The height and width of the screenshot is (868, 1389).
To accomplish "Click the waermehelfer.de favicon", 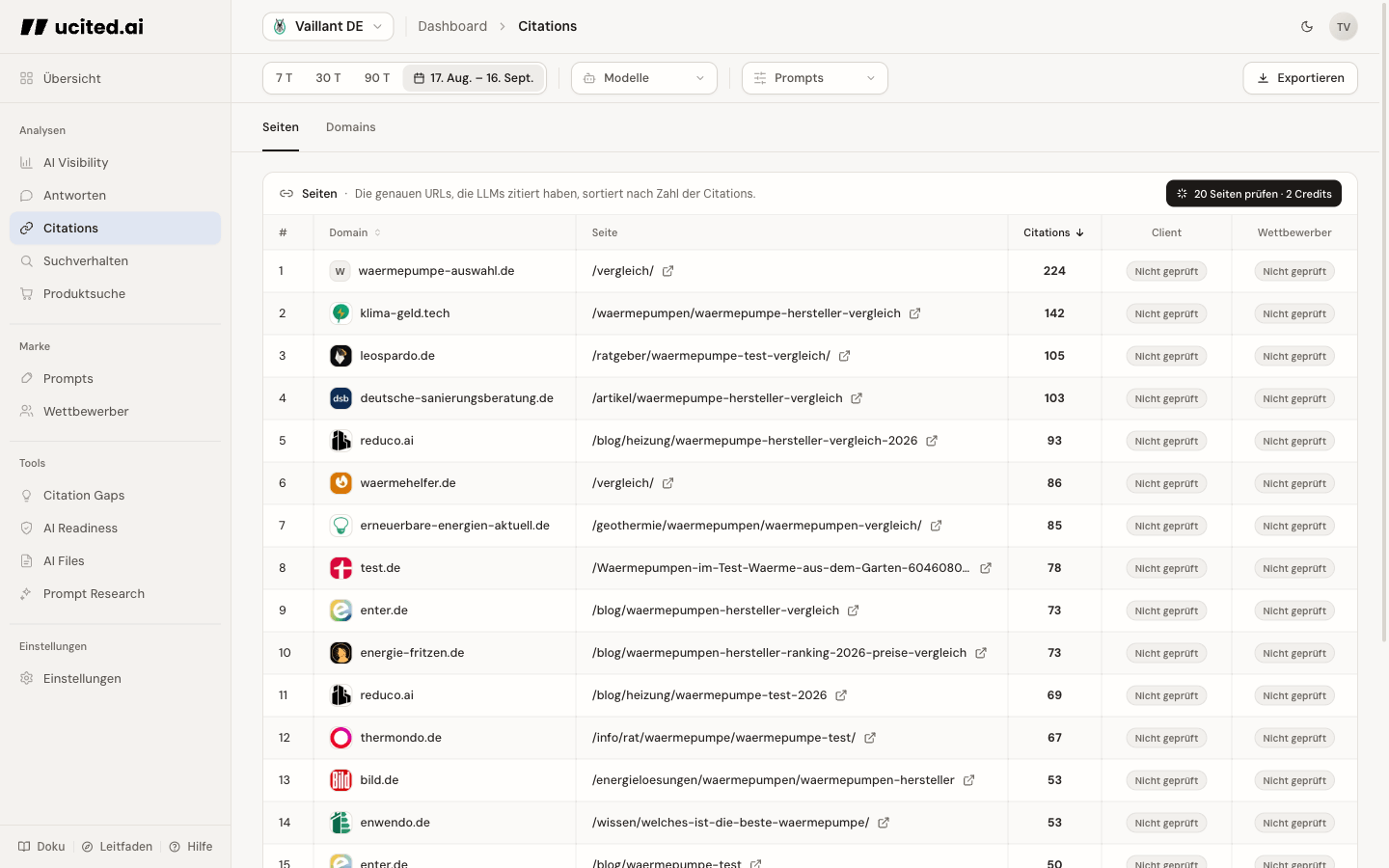I will (x=340, y=483).
